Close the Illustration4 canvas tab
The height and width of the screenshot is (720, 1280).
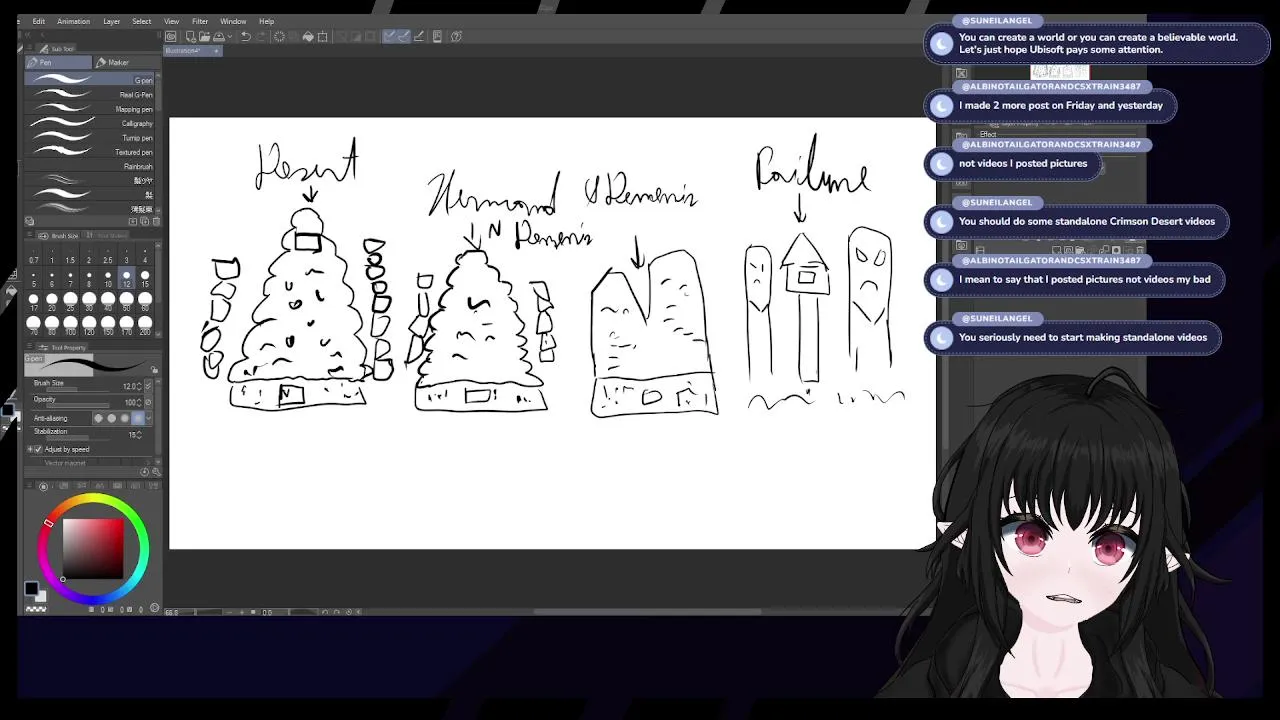[x=216, y=51]
